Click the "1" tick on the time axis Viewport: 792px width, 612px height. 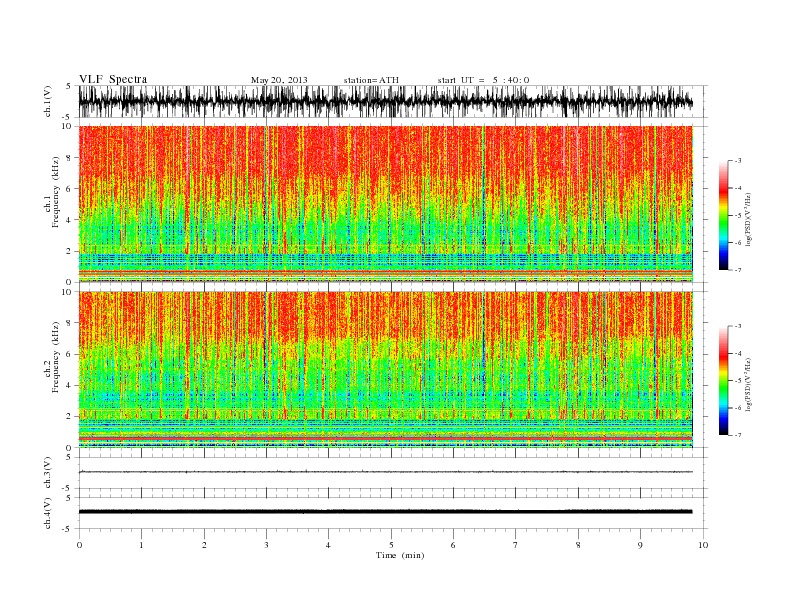point(141,545)
